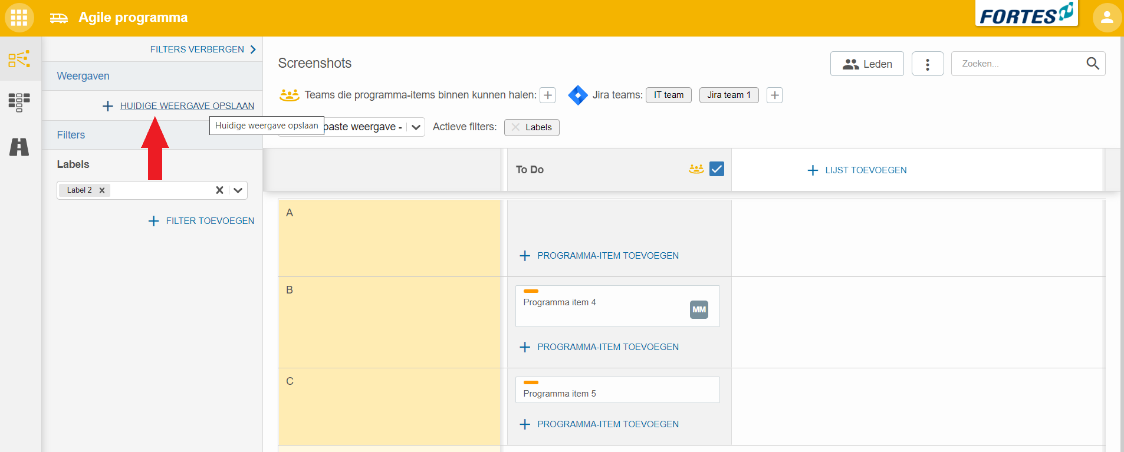This screenshot has height=452, width=1124.
Task: Select swimlane row B label
Action: click(x=290, y=290)
